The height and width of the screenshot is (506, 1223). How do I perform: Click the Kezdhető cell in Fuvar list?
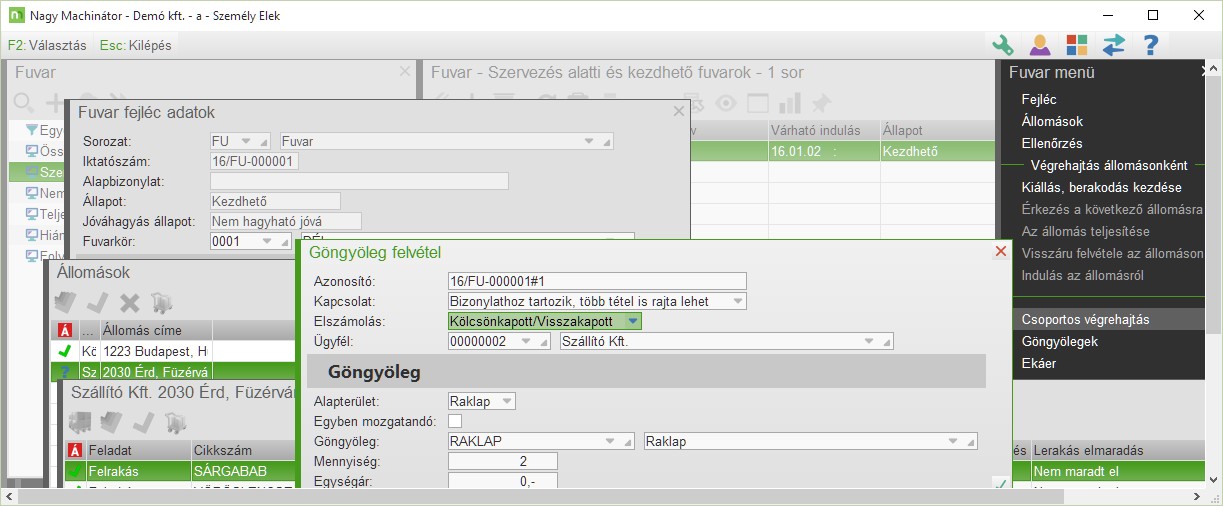(937, 151)
